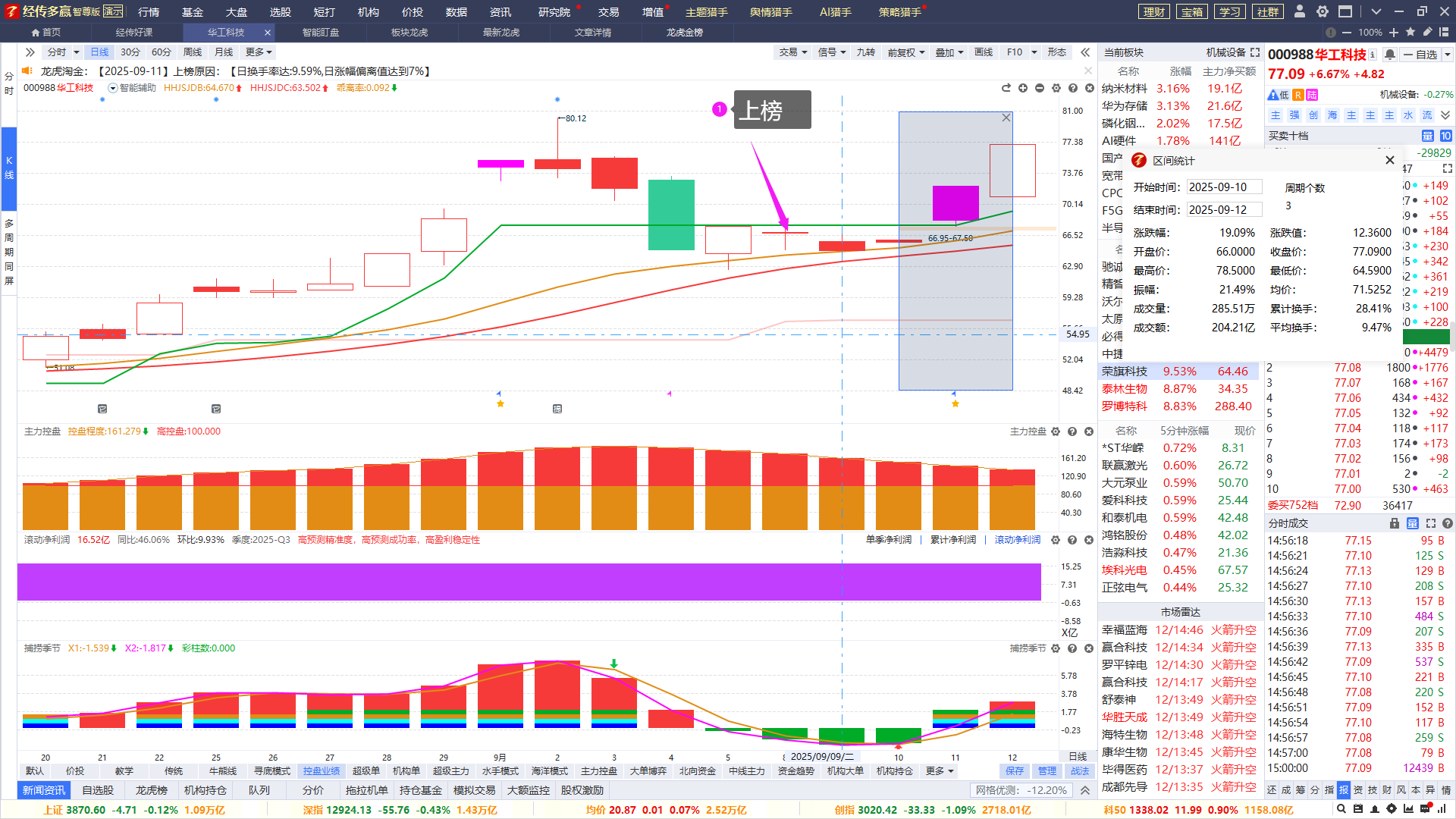Open the user account profile icon

(1300, 11)
